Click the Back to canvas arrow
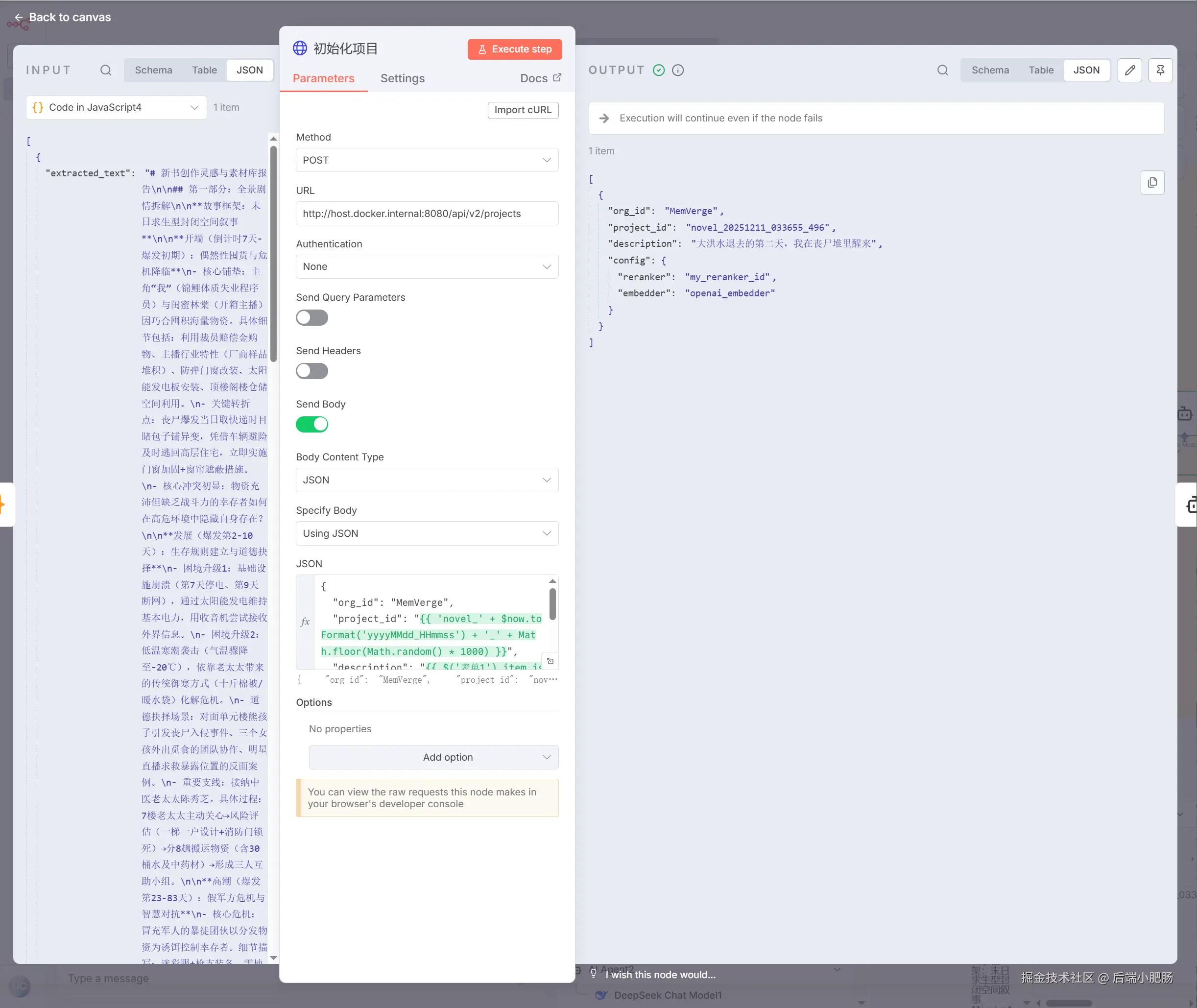The width and height of the screenshot is (1197, 1008). point(18,17)
